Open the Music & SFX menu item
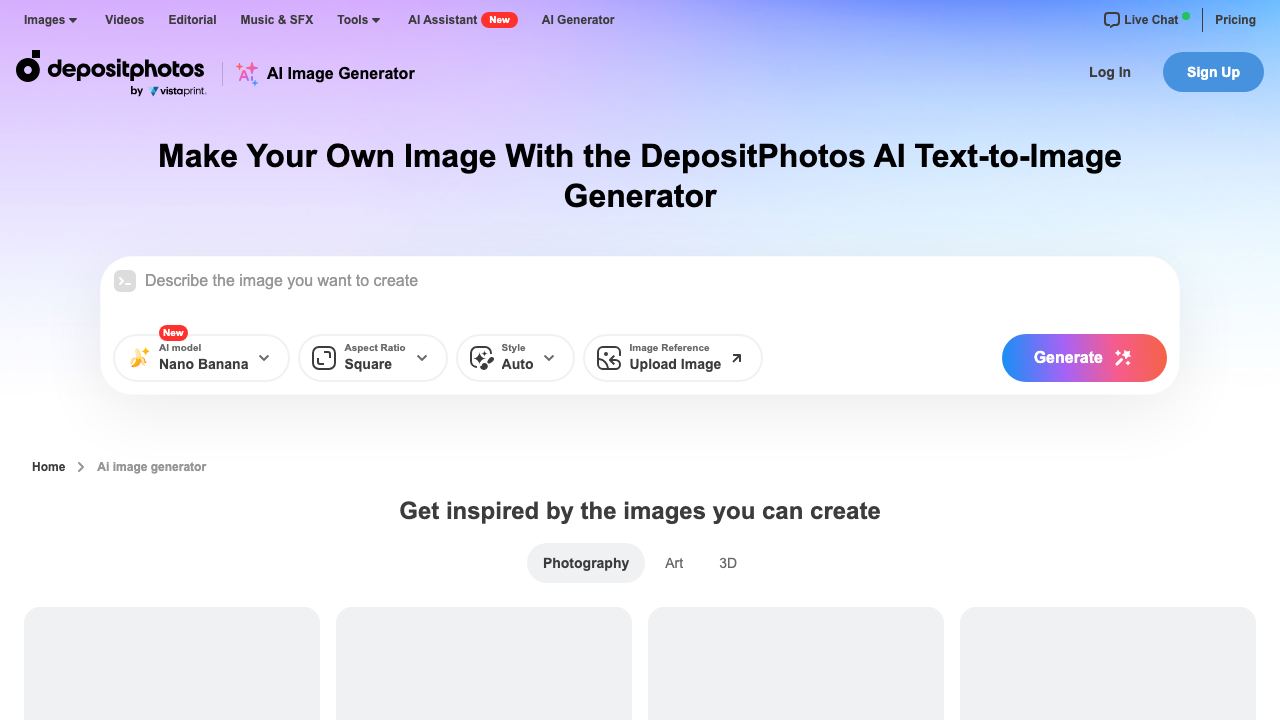The image size is (1280, 720). pos(277,20)
